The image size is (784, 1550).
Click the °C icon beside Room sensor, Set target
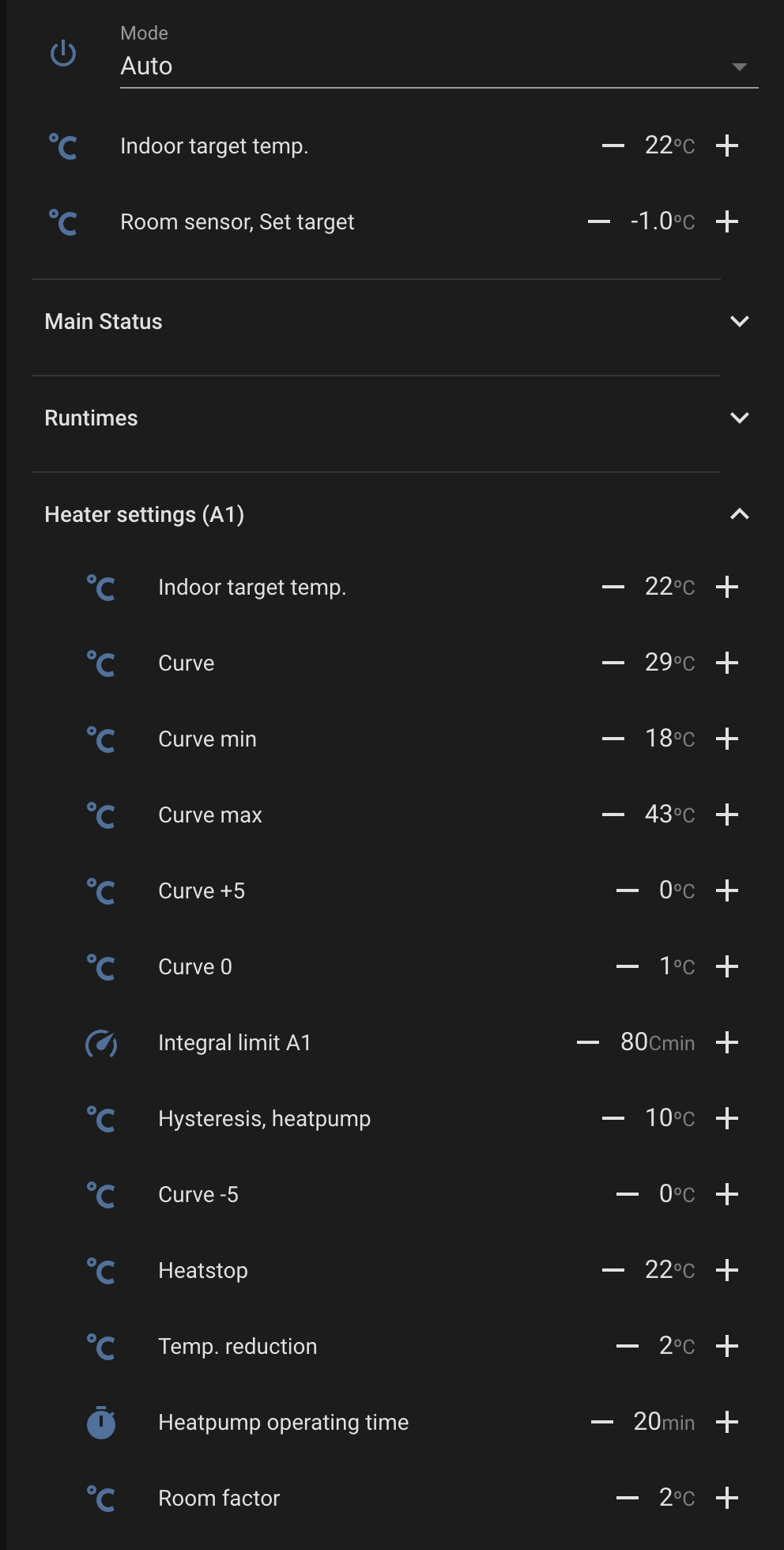pos(63,222)
